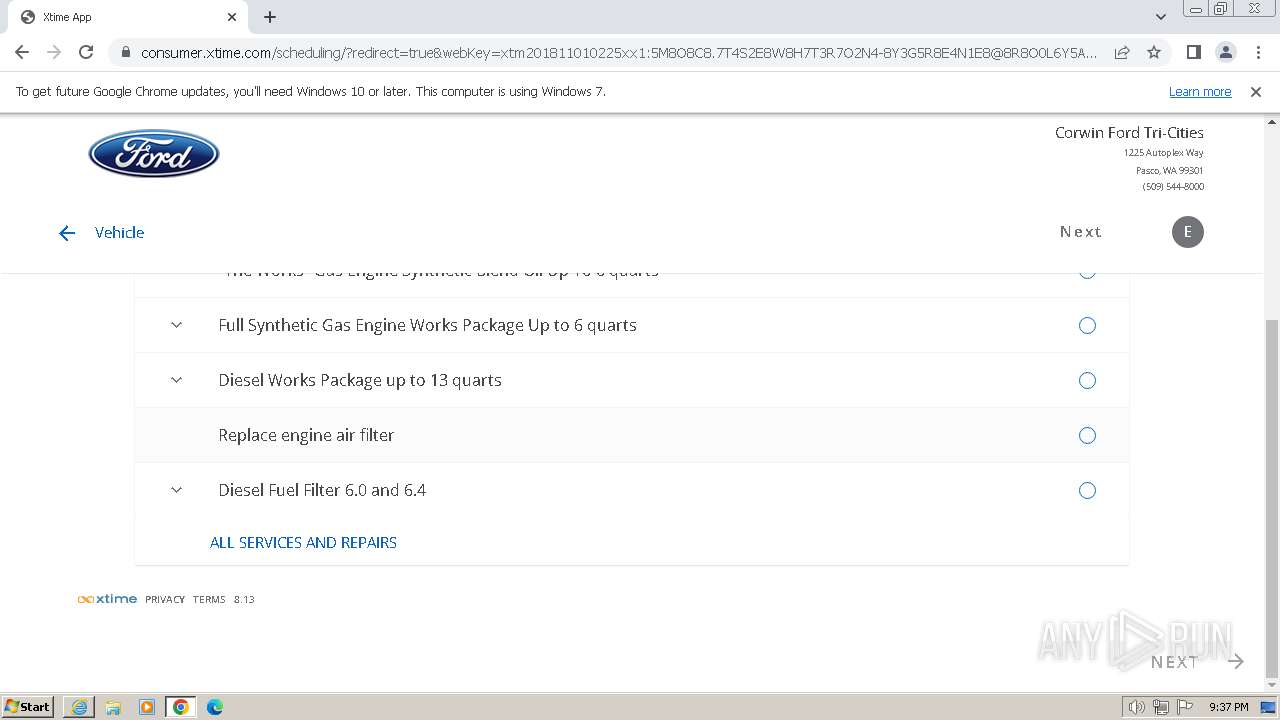
Task: Open the file explorer on the taskbar
Action: click(x=113, y=707)
